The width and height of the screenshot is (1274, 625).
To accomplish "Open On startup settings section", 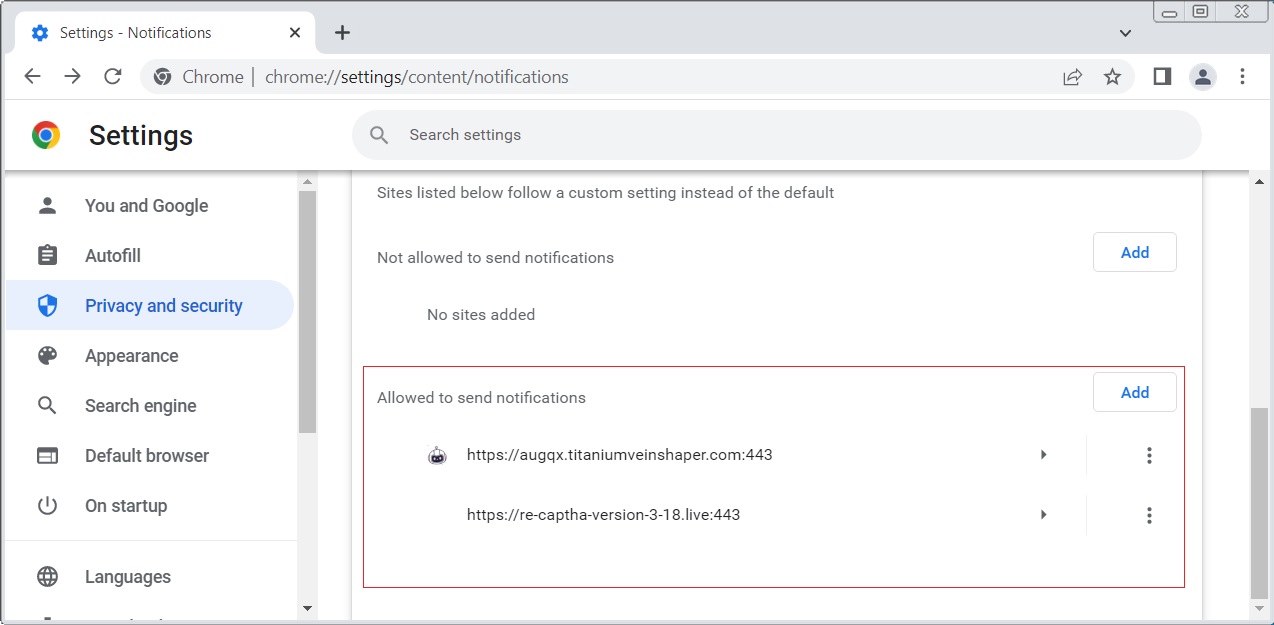I will pos(150,506).
